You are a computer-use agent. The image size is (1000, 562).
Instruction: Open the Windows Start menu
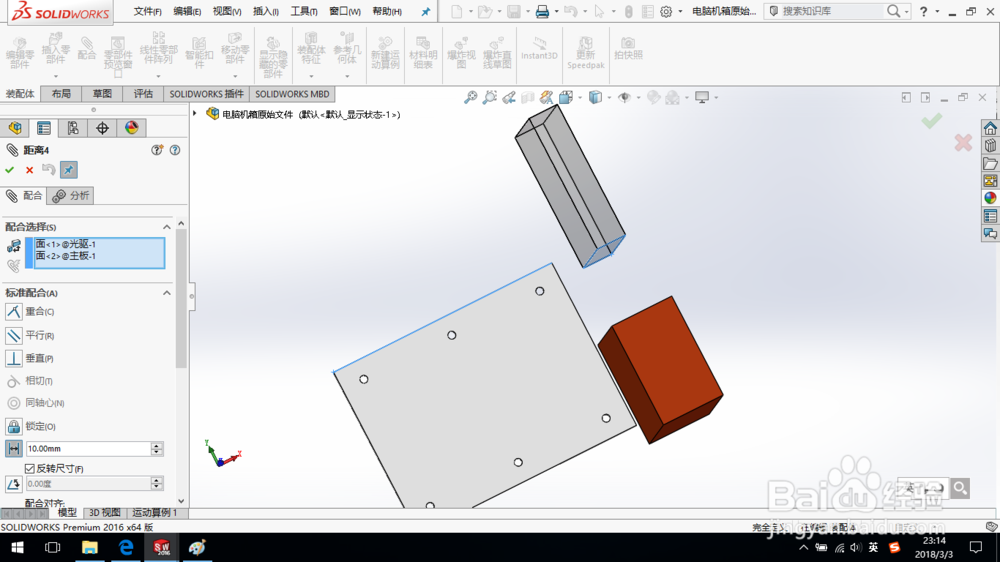[x=17, y=547]
